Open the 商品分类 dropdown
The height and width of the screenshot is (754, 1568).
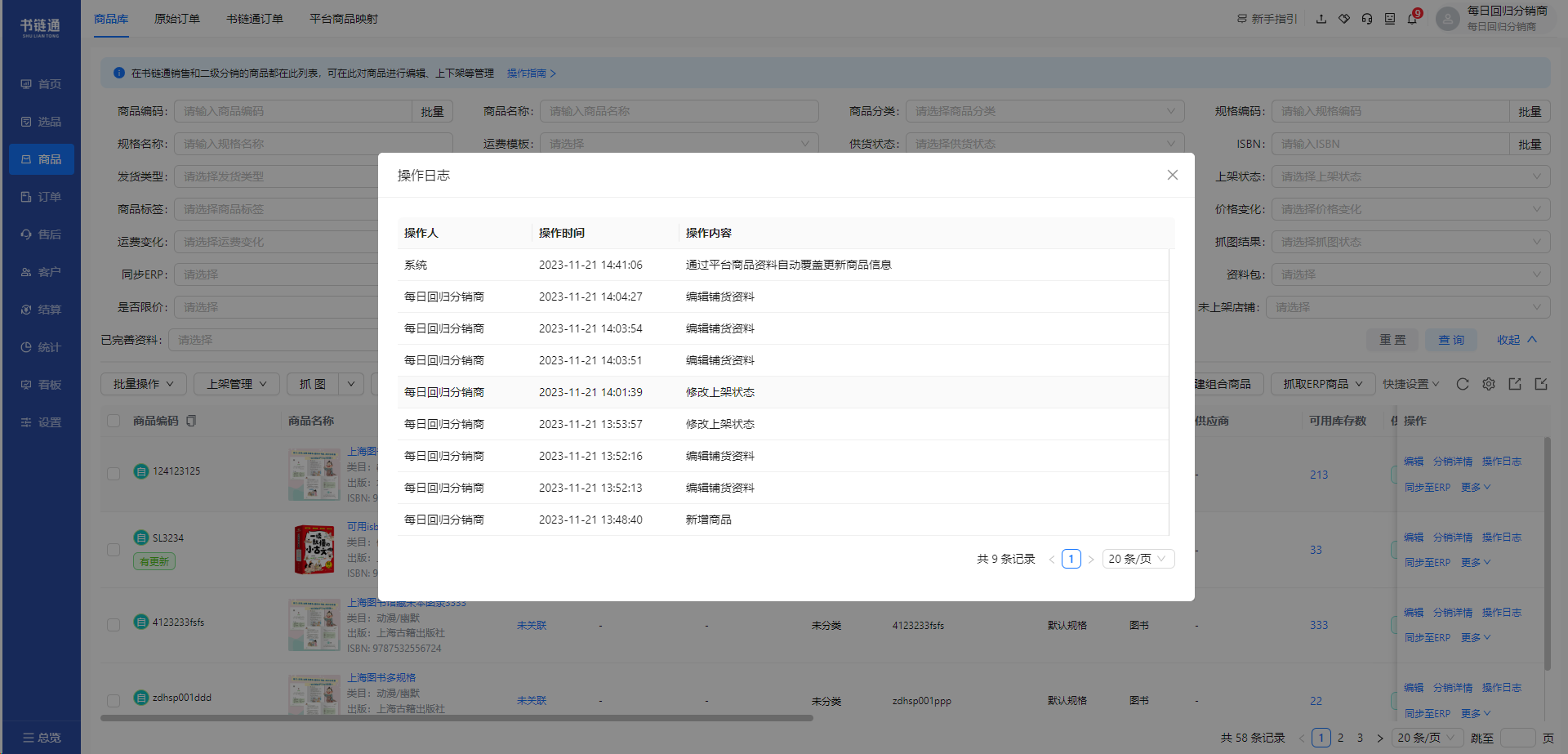click(1045, 111)
